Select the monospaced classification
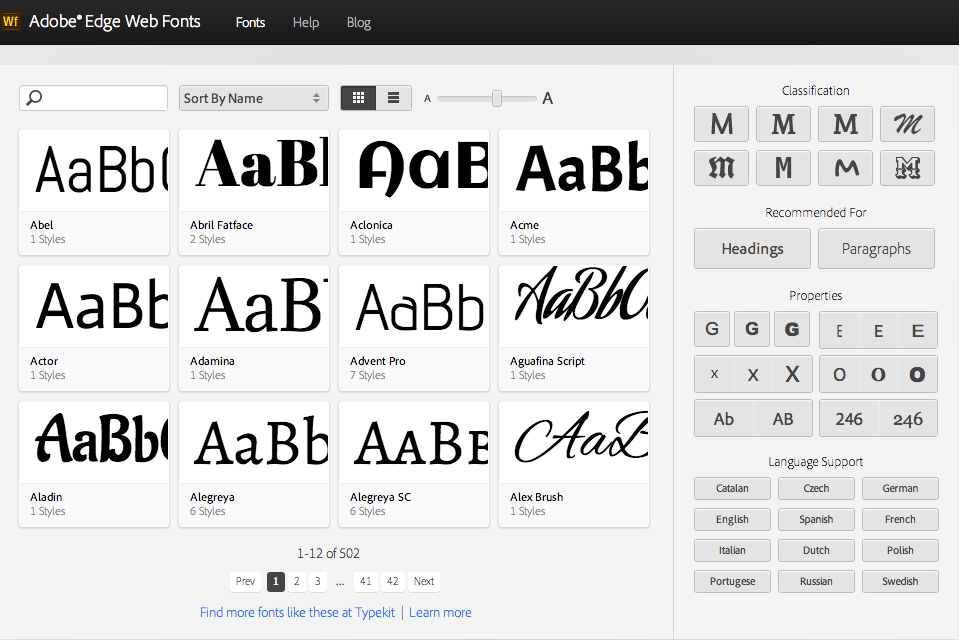 783,168
